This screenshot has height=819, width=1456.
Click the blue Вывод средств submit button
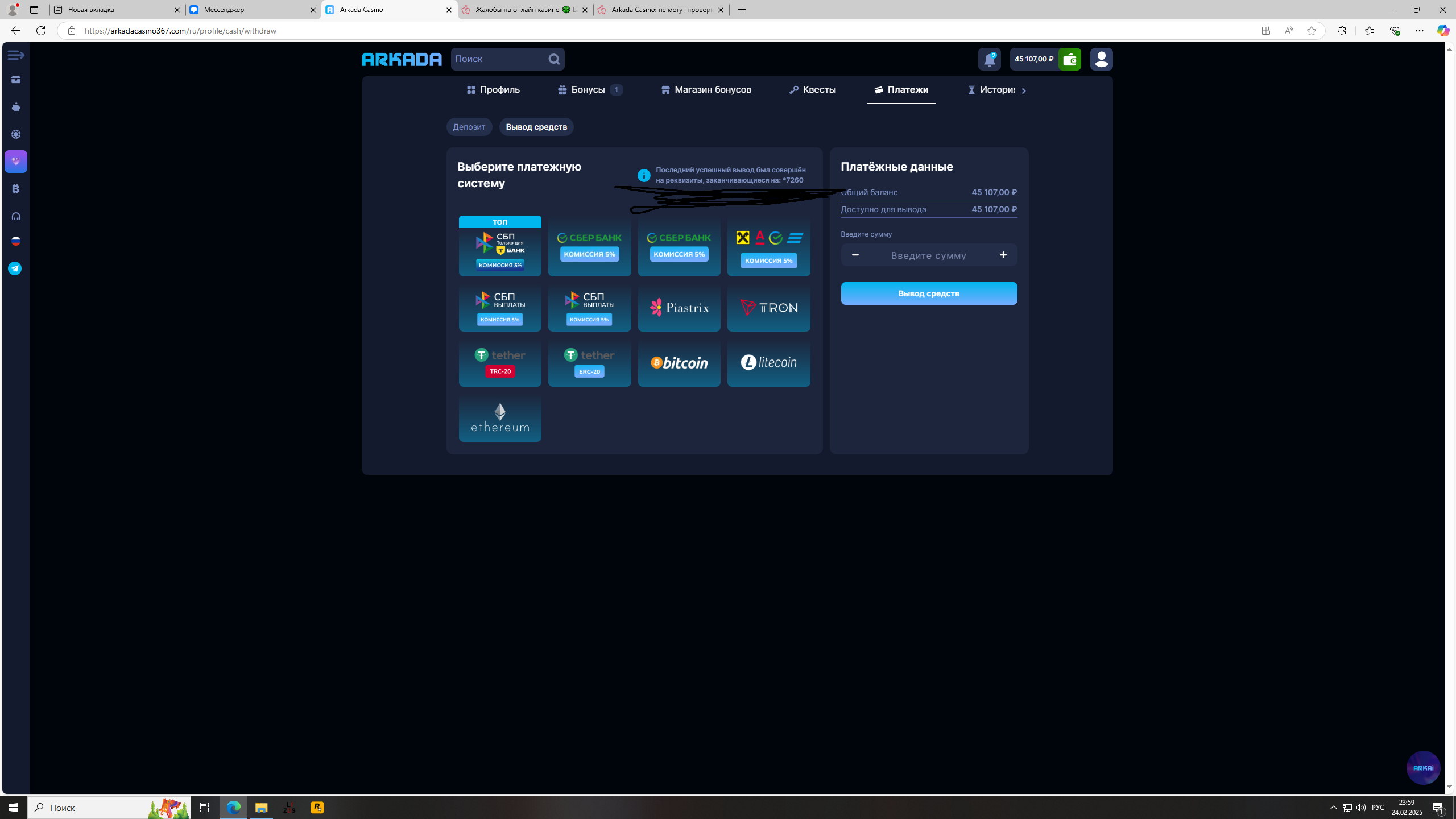coord(929,293)
